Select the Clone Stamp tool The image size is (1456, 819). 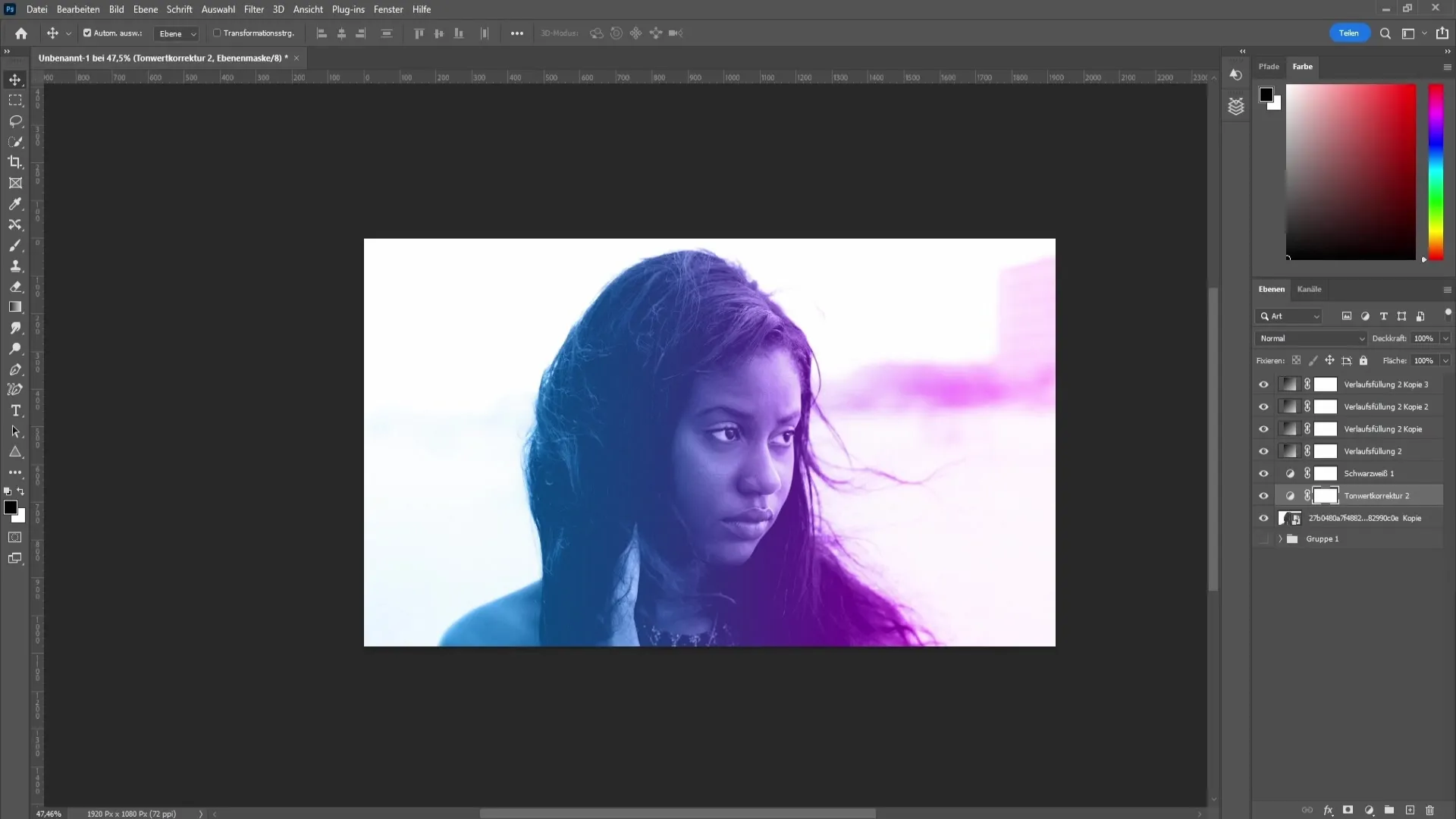[x=15, y=267]
